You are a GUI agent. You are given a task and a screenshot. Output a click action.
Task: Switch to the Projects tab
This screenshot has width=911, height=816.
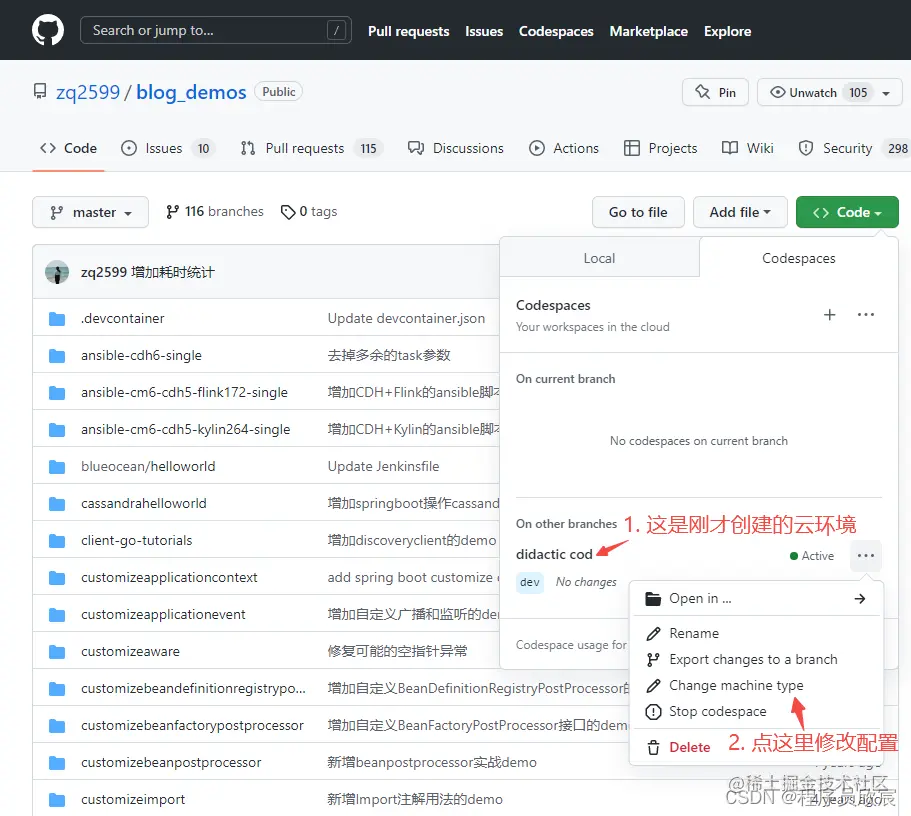(660, 148)
